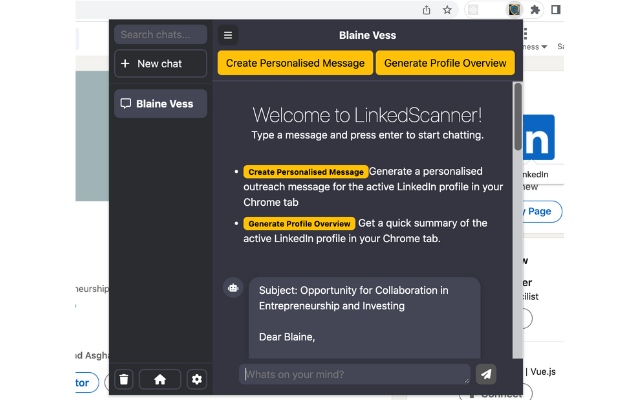Send message with the paper plane icon
The height and width of the screenshot is (400, 640).
[x=486, y=374]
